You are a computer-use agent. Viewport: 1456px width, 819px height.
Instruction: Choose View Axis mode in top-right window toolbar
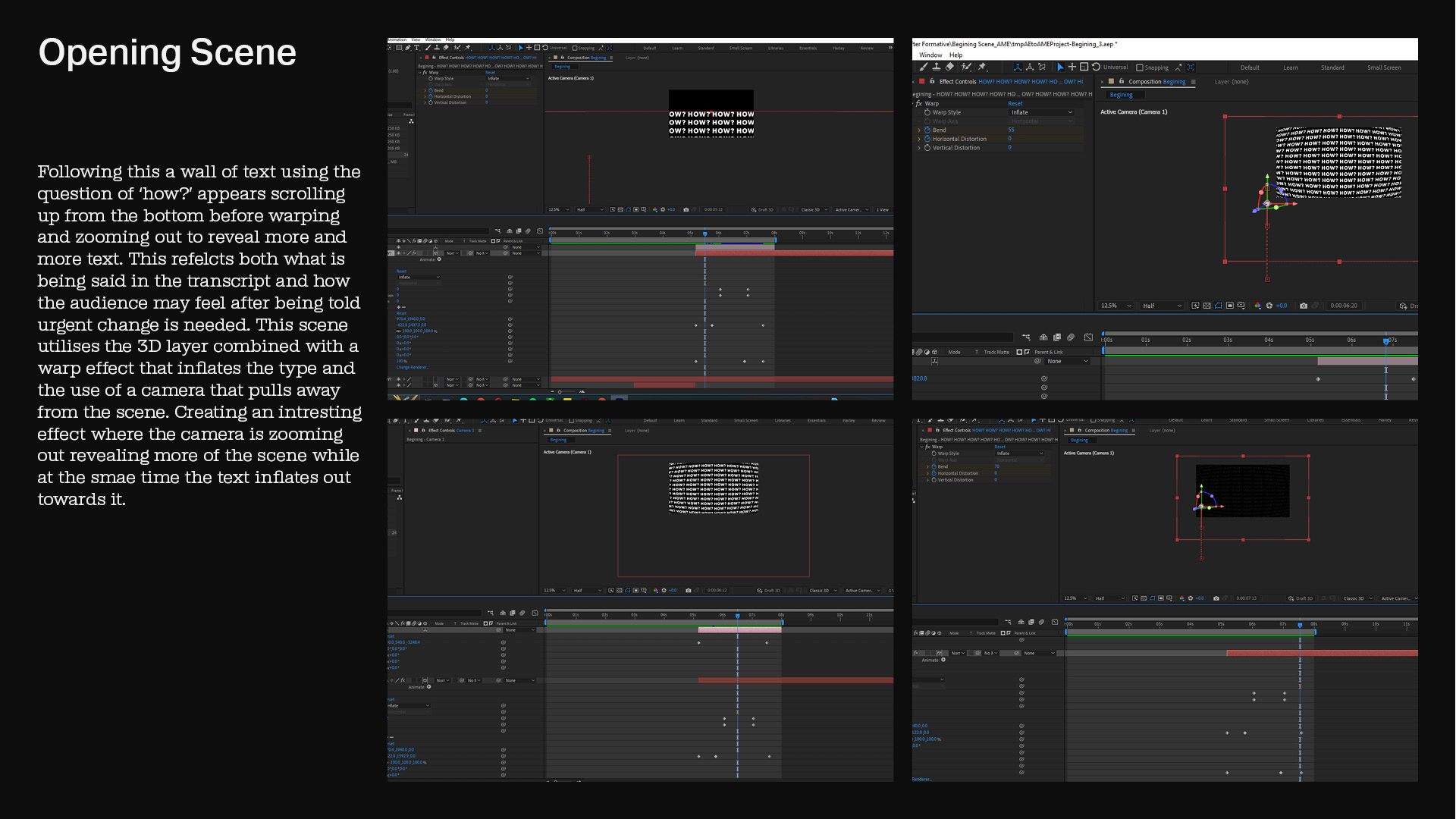tap(1042, 67)
